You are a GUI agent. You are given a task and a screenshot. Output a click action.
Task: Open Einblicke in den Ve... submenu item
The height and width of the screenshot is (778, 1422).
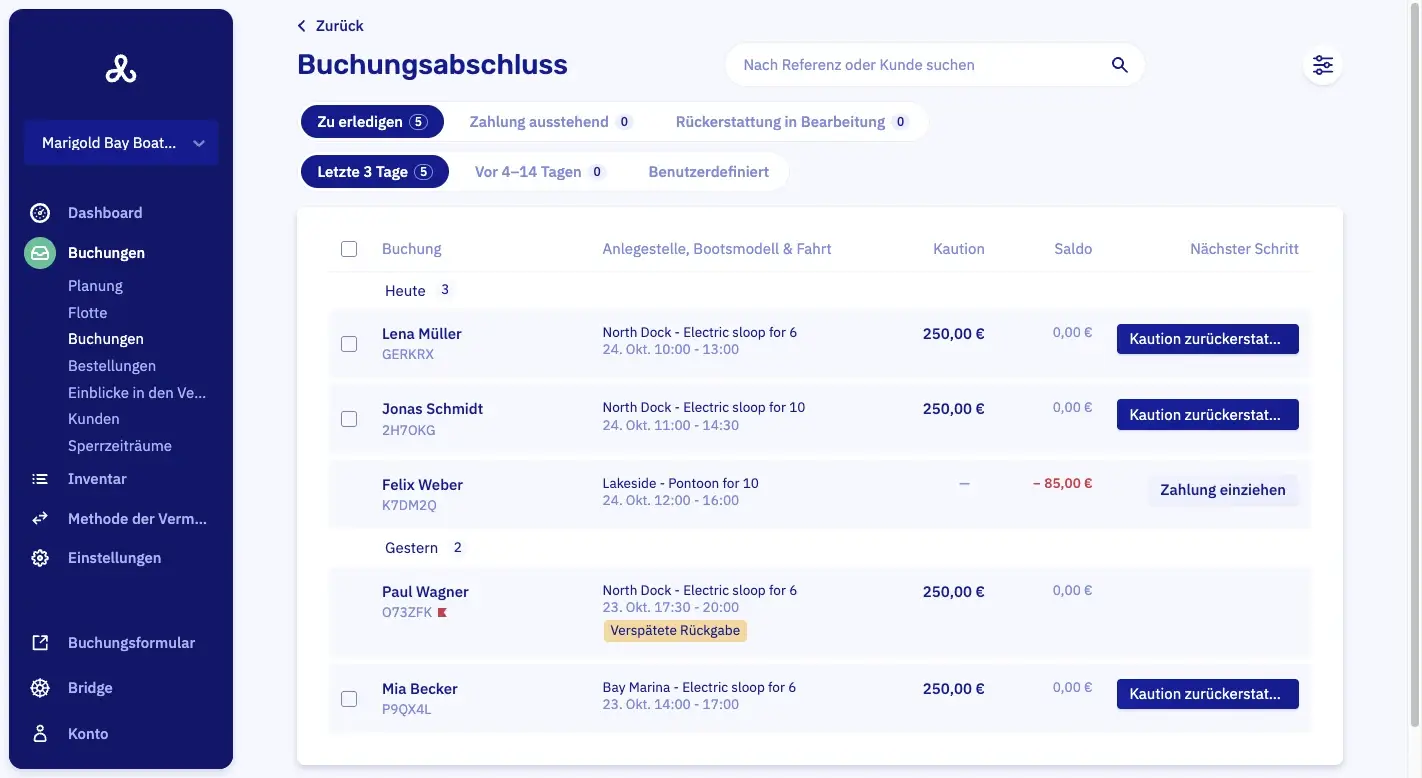[137, 393]
